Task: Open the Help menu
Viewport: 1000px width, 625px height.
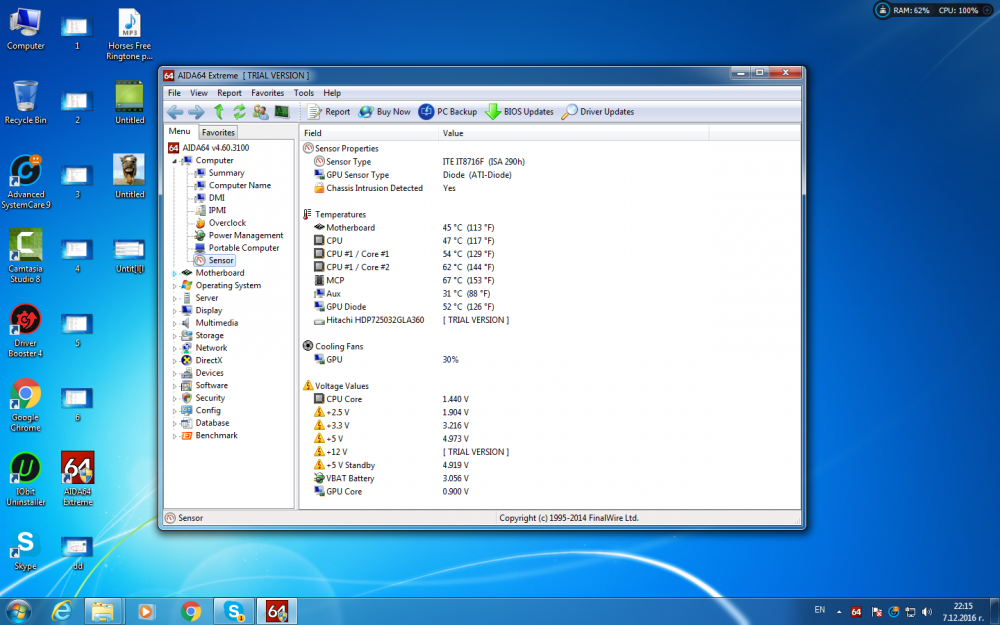Action: 332,92
